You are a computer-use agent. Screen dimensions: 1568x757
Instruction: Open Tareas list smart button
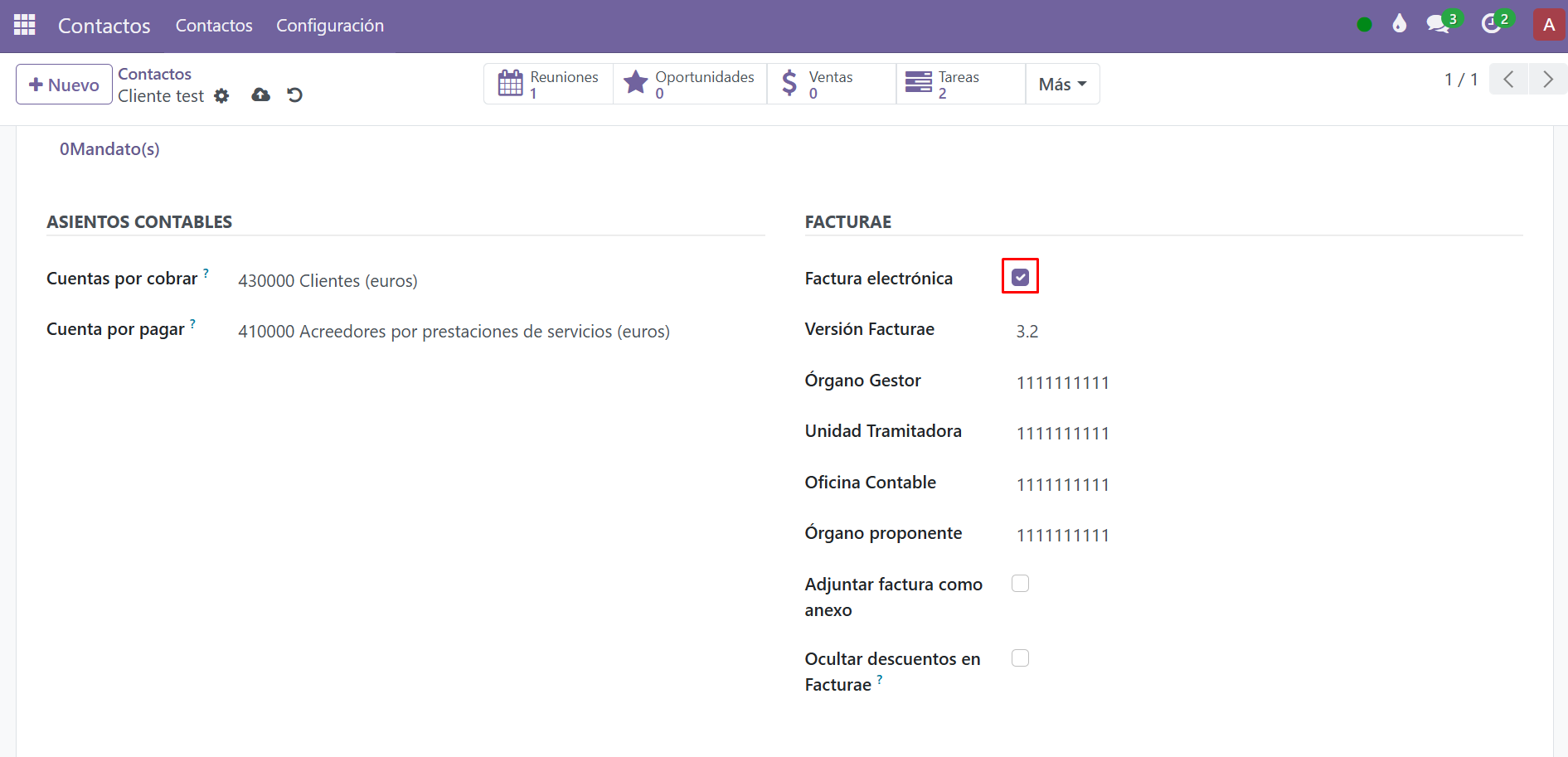(x=961, y=84)
